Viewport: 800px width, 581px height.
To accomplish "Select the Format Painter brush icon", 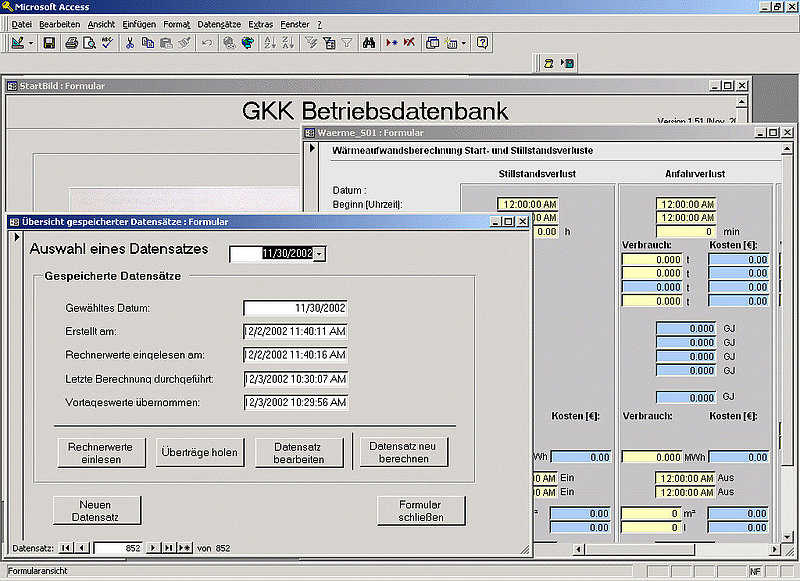I will [184, 43].
